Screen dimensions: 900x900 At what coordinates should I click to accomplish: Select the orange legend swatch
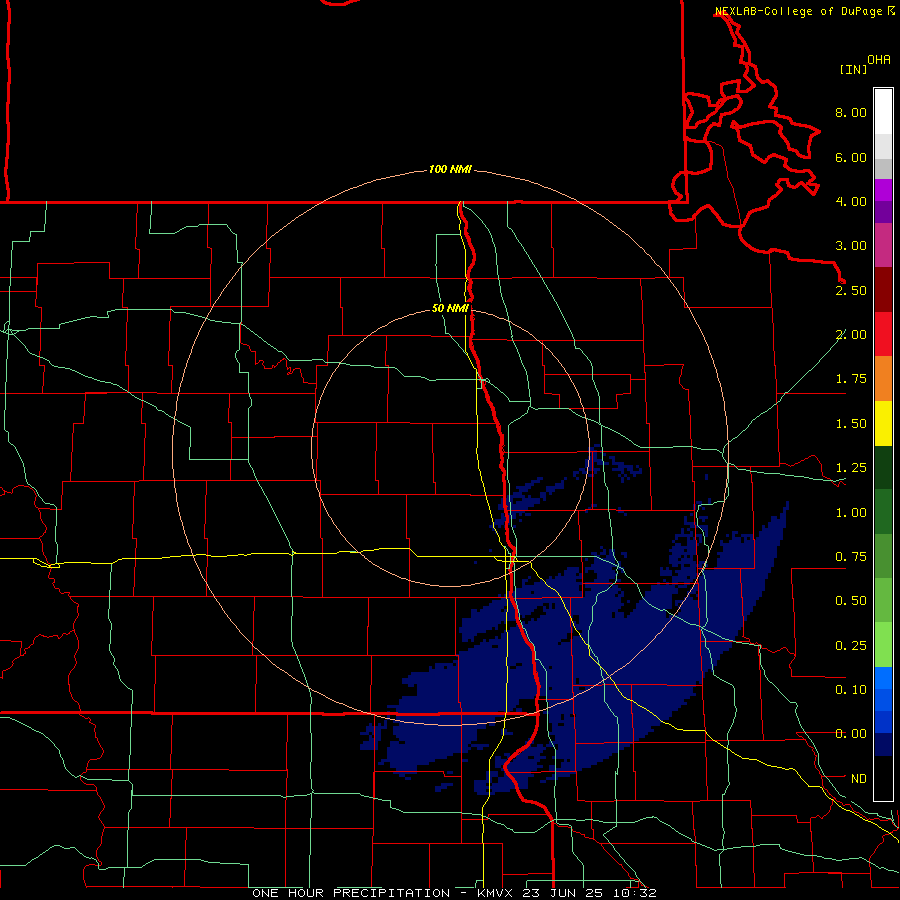click(x=883, y=379)
